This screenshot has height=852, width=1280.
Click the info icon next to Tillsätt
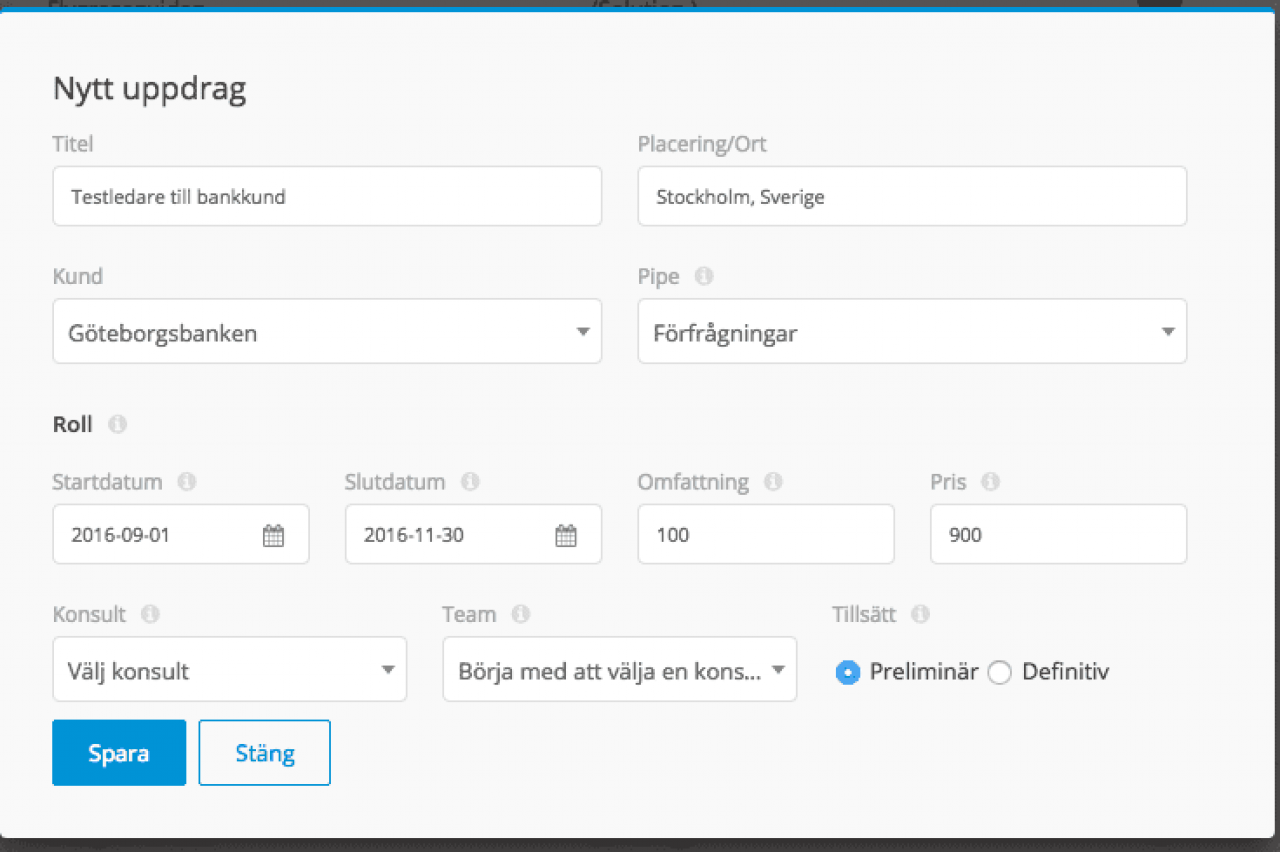[920, 614]
